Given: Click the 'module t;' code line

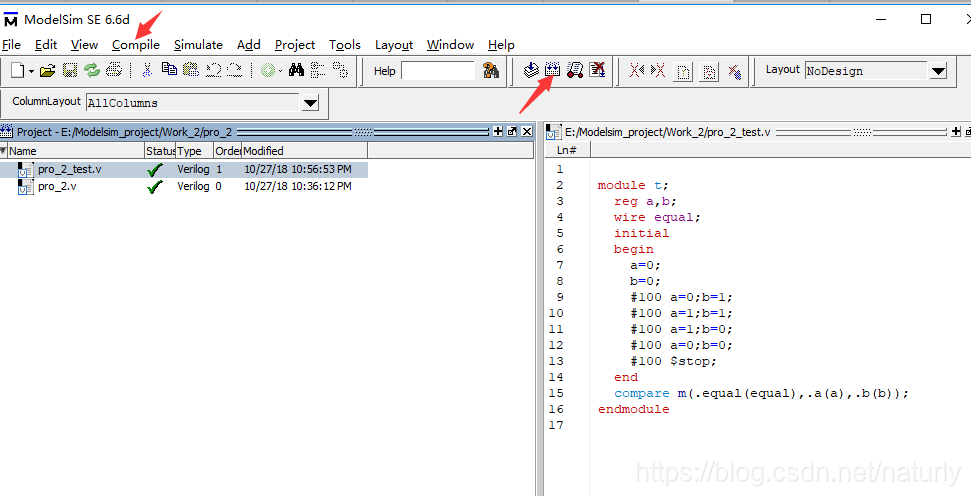Looking at the screenshot, I should click(x=633, y=185).
